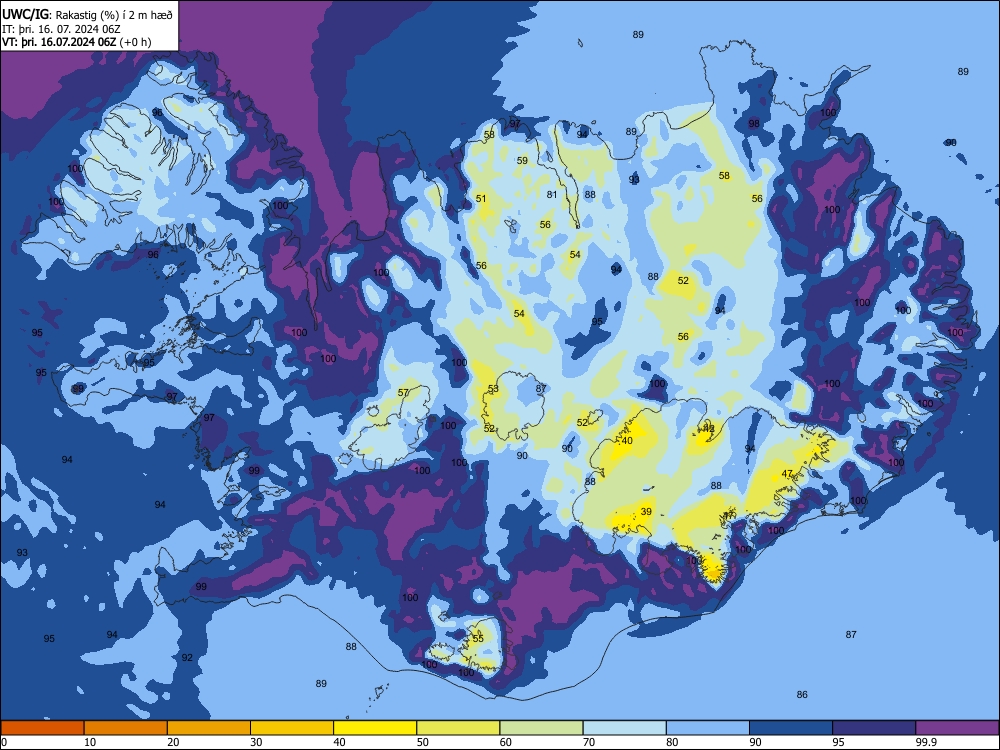The width and height of the screenshot is (1000, 750).
Task: Click the purple above-99.9 legend swatch
Action: coord(957,728)
